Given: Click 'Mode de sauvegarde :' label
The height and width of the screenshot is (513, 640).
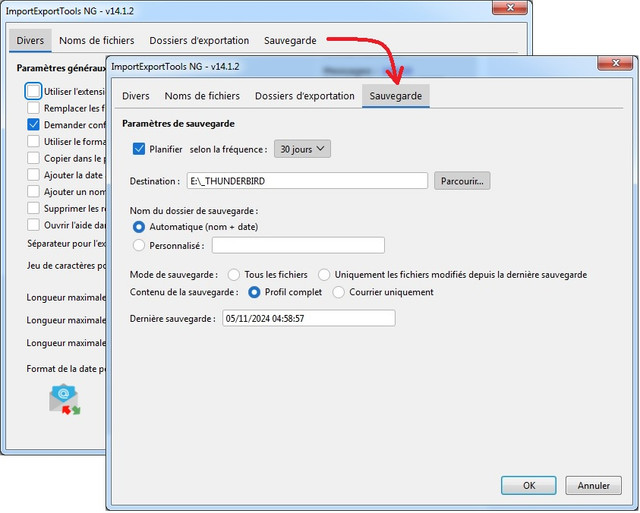Looking at the screenshot, I should (x=174, y=275).
